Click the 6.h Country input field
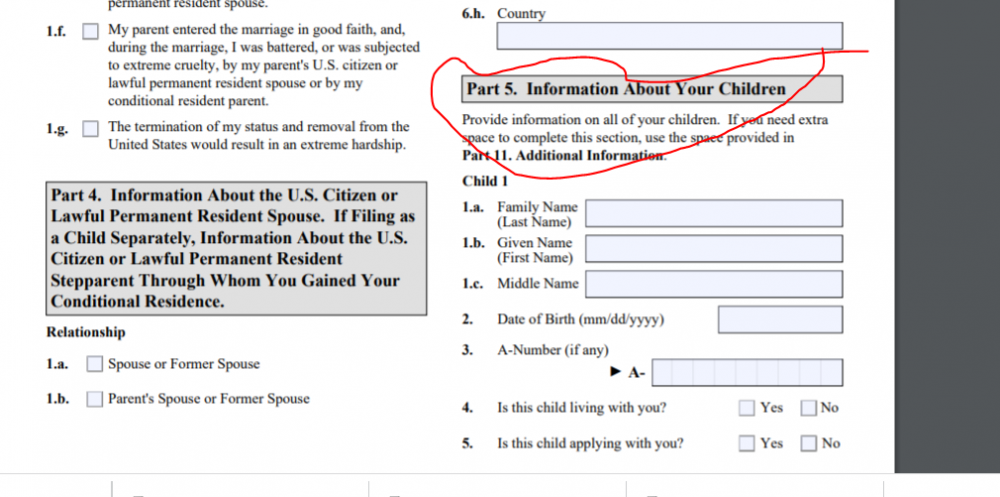Viewport: 1000px width, 497px height. click(x=669, y=36)
